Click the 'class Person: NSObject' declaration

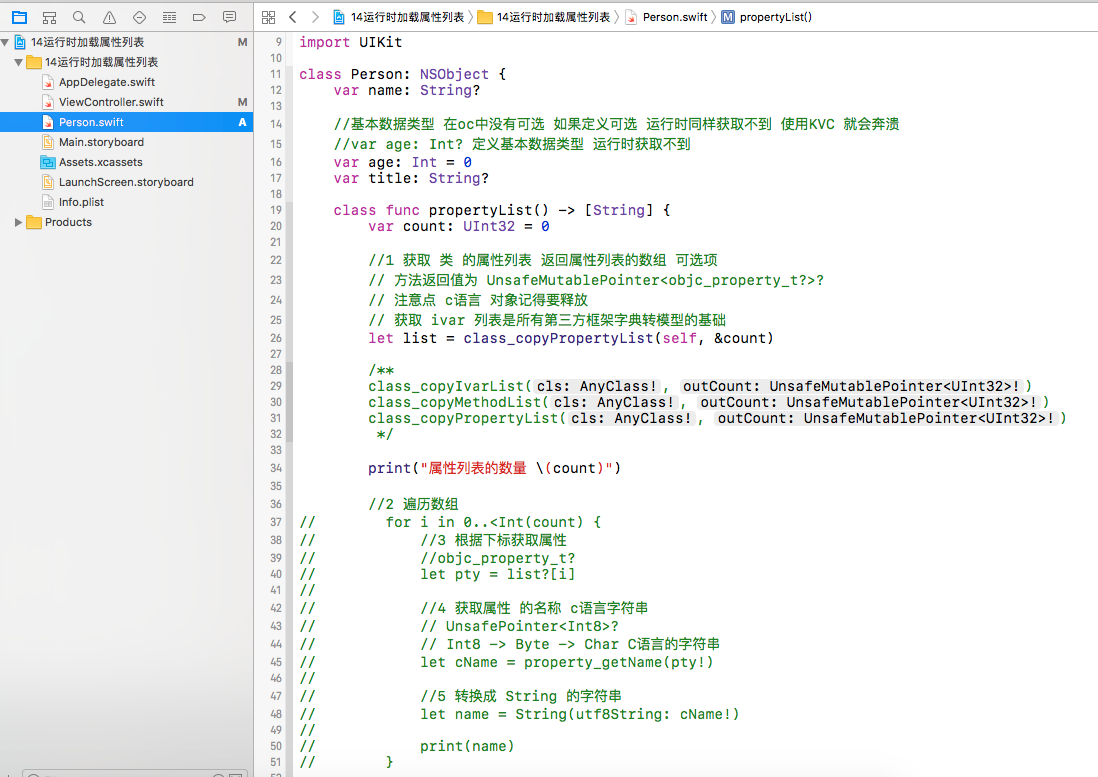[x=402, y=74]
